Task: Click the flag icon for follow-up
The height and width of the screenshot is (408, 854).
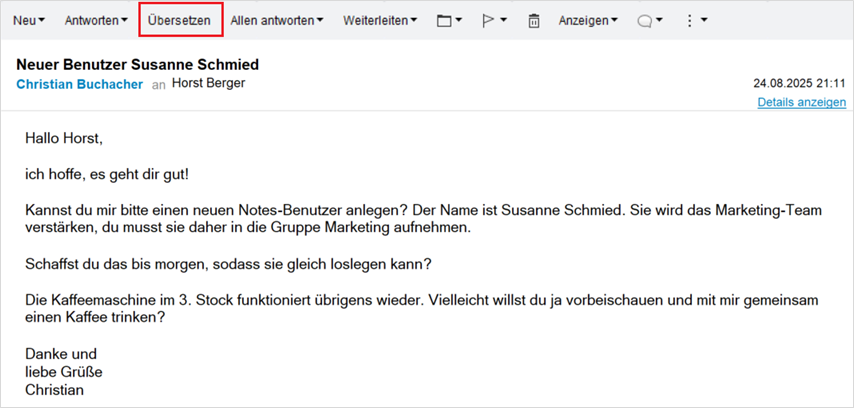Action: click(488, 21)
